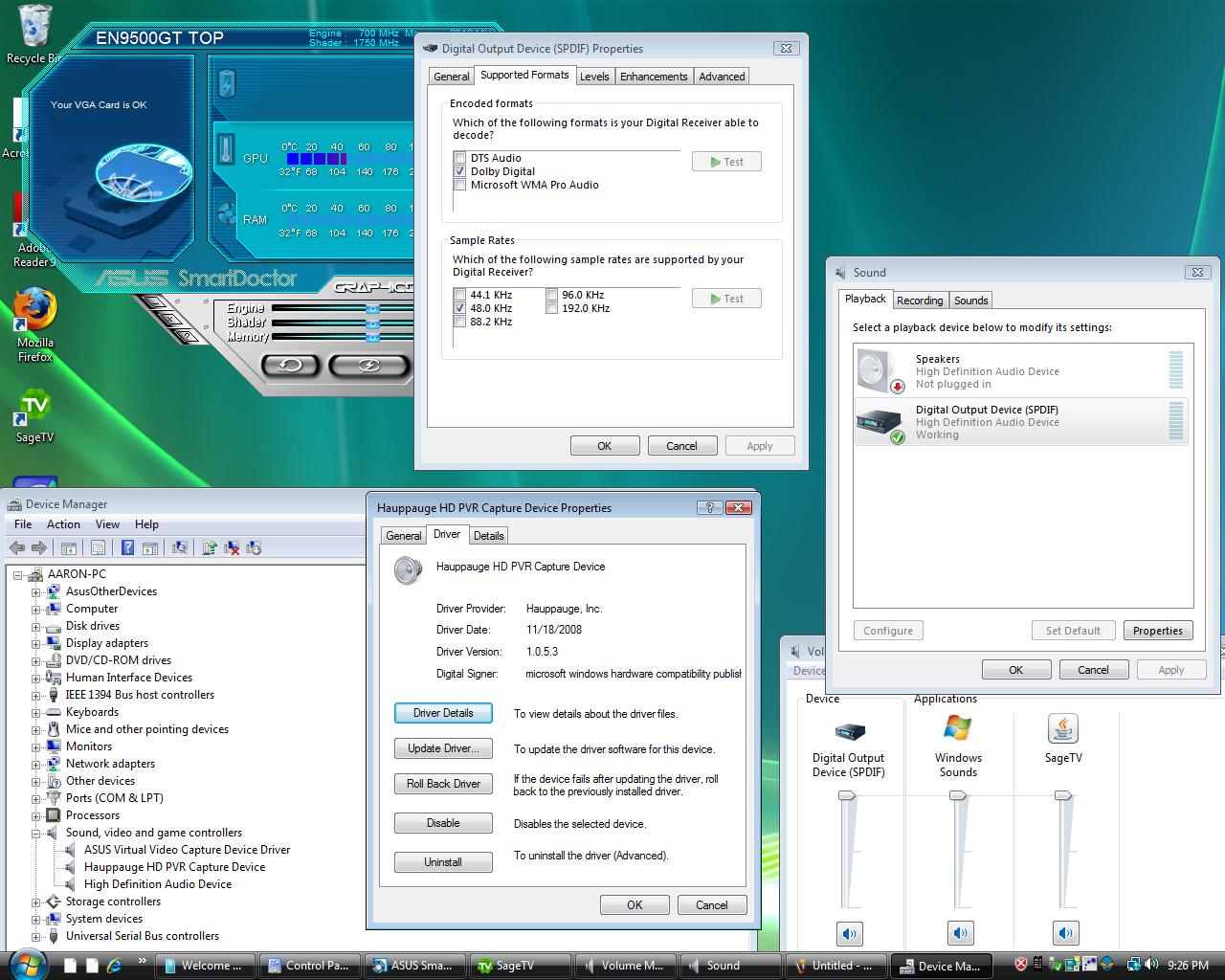Click OK in SPDIF Properties dialog
Screen dimensions: 1225x980
[x=605, y=446]
